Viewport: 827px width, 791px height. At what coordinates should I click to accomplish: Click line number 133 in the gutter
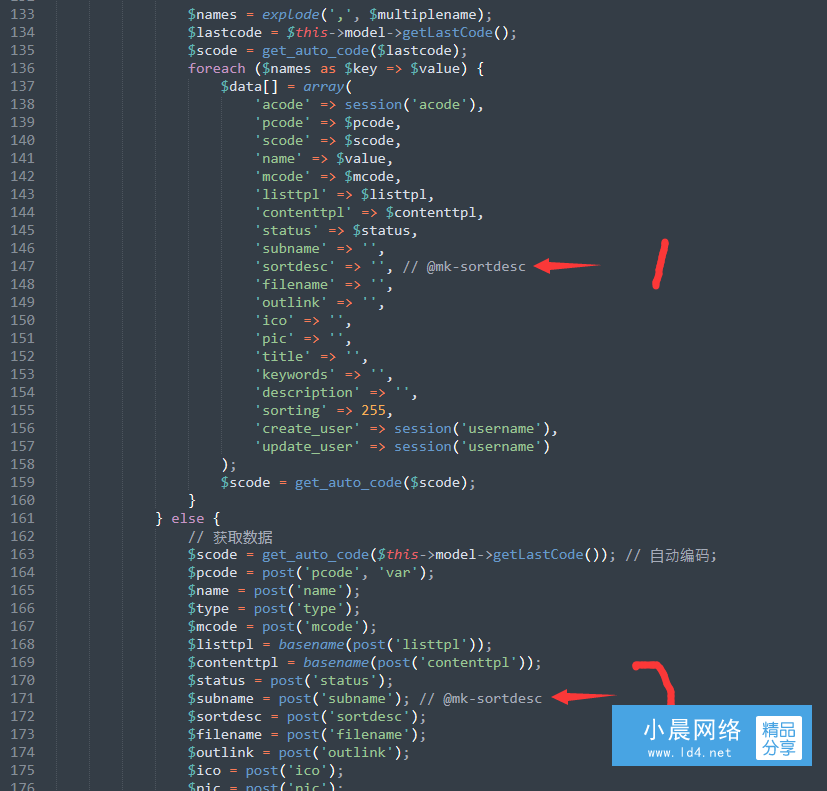(22, 14)
